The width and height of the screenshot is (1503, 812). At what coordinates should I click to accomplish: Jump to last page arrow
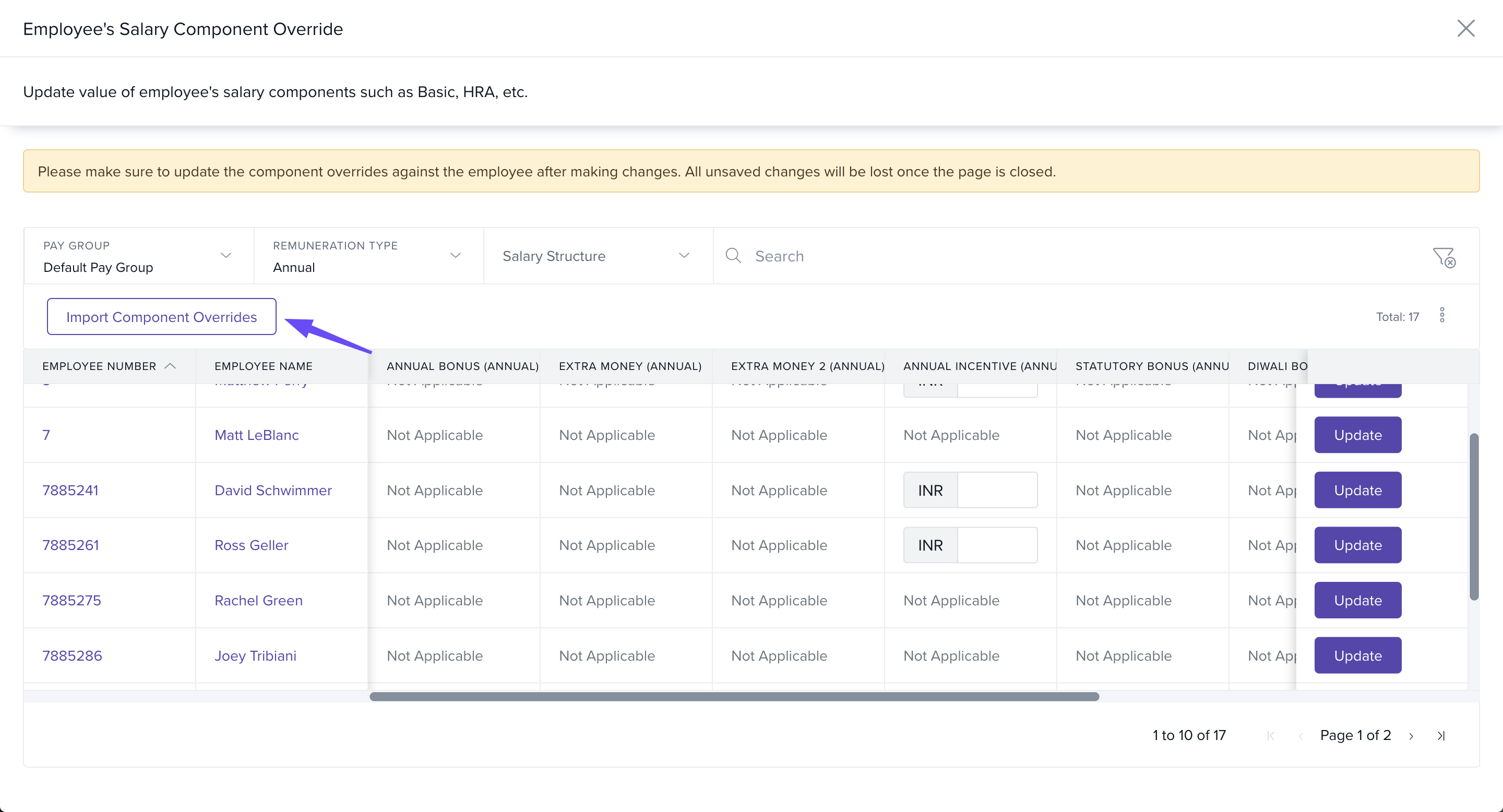pos(1441,736)
